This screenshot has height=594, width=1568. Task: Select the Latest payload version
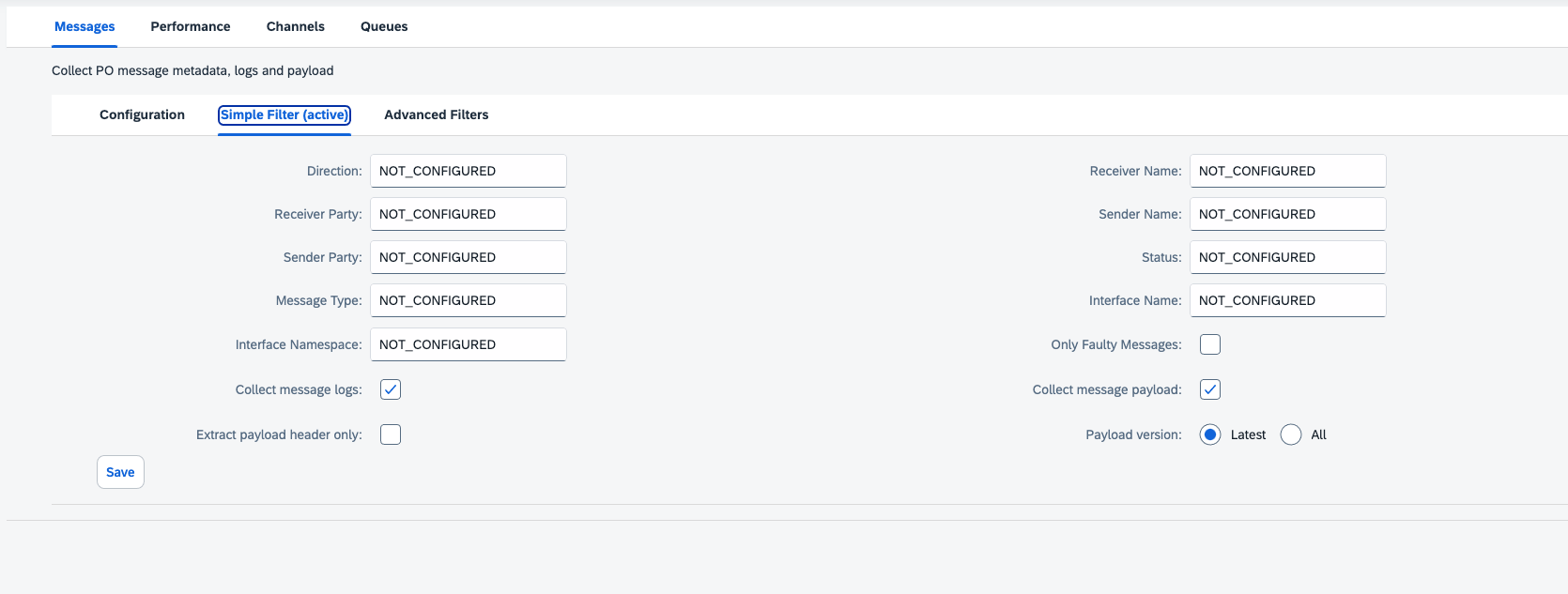1210,434
